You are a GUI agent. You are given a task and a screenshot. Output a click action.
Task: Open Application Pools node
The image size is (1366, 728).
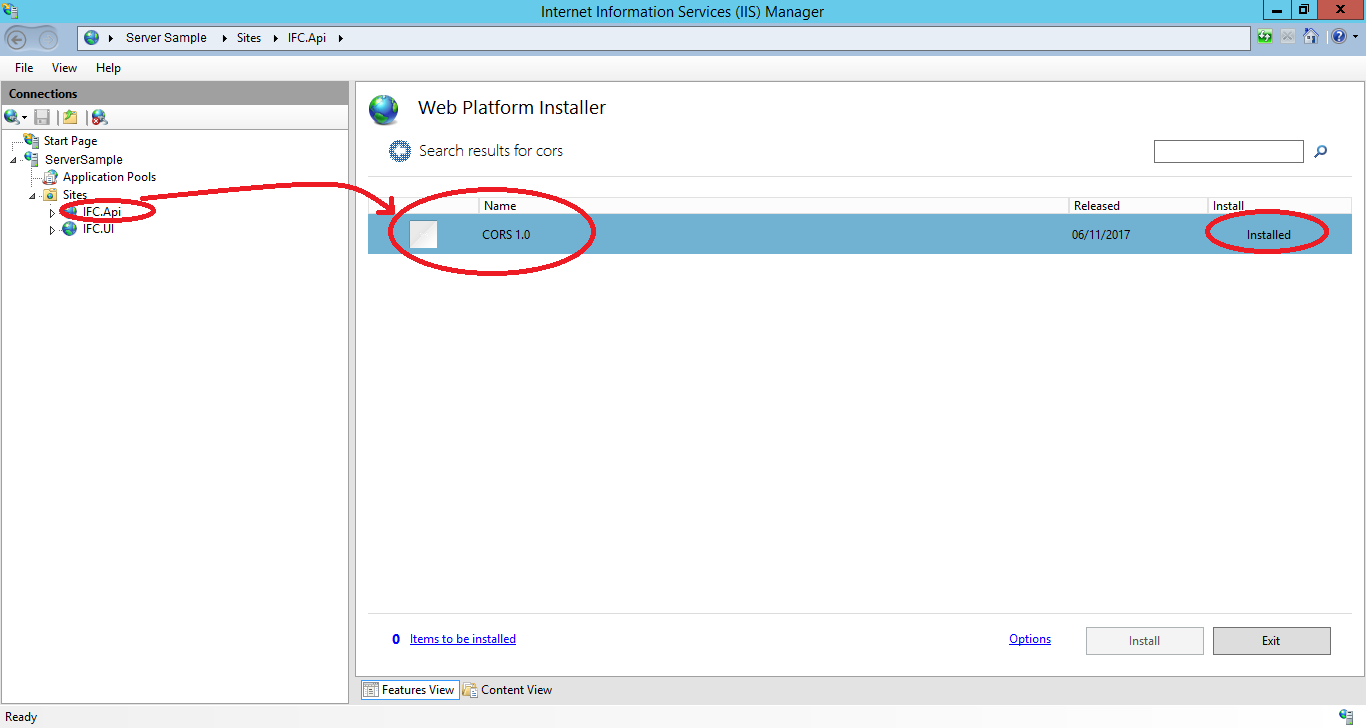coord(109,177)
